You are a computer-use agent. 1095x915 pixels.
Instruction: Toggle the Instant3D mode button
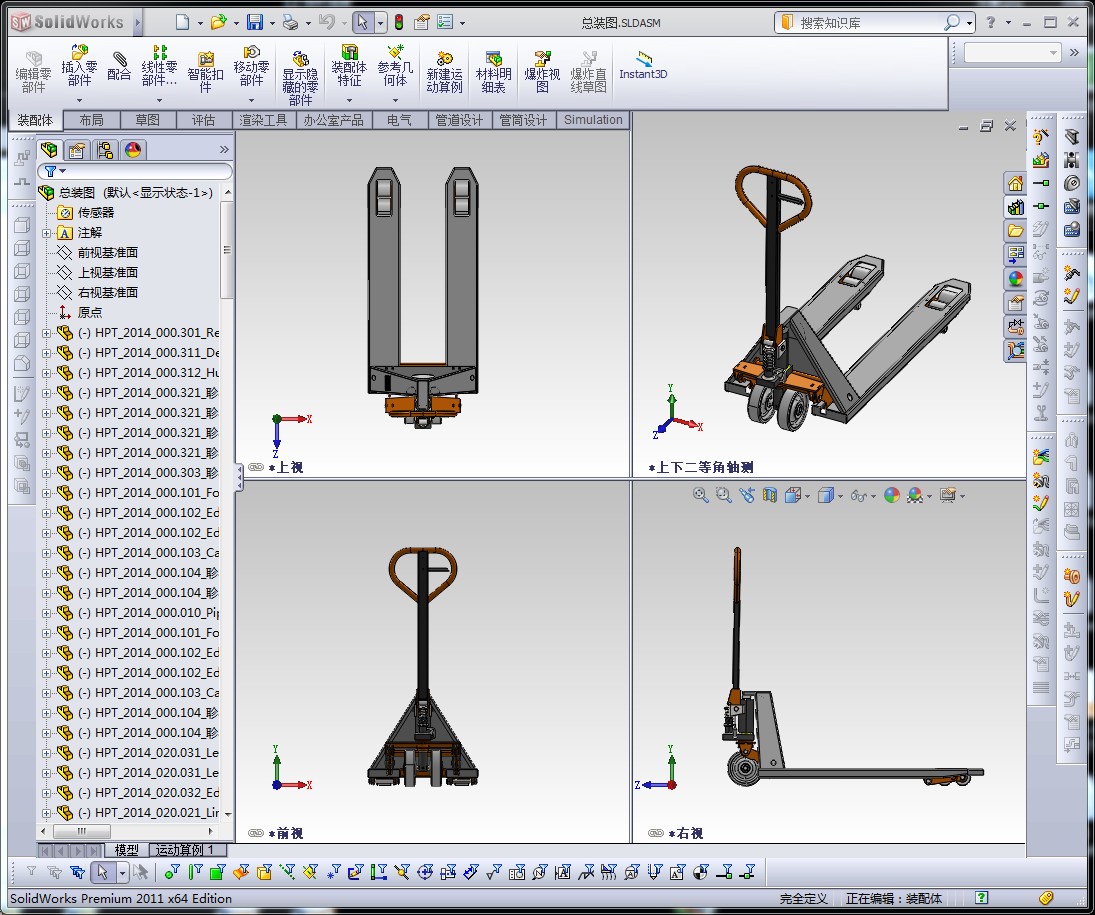click(x=643, y=65)
